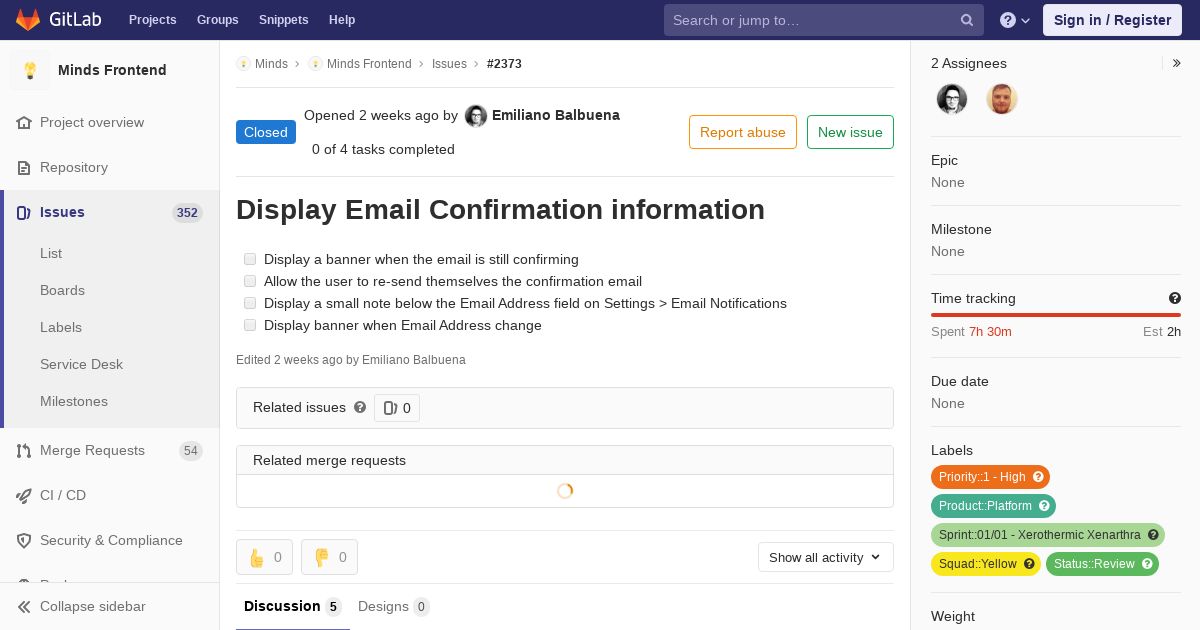This screenshot has height=630, width=1200.
Task: Open Service Desk in the sidebar
Action: [81, 364]
